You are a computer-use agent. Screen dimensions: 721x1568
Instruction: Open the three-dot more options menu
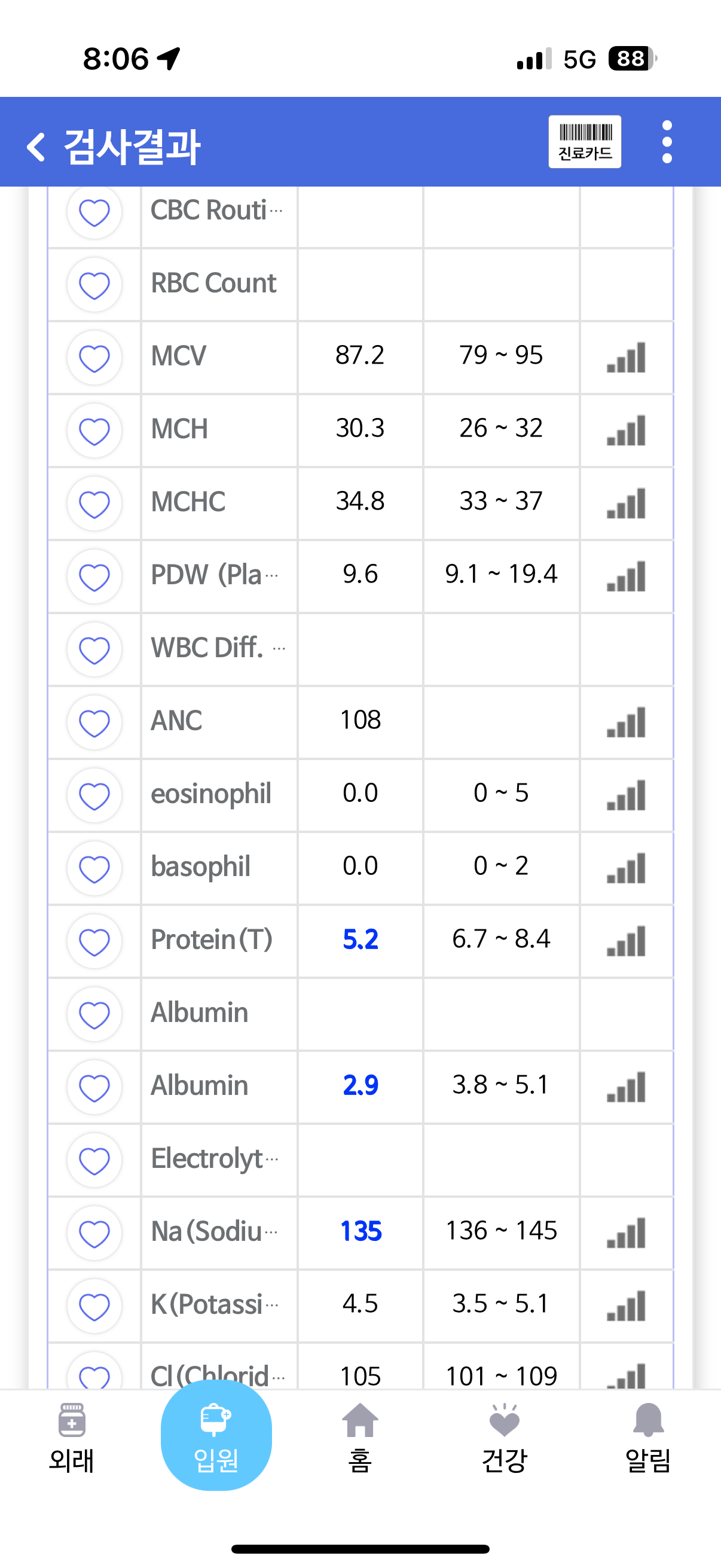667,142
